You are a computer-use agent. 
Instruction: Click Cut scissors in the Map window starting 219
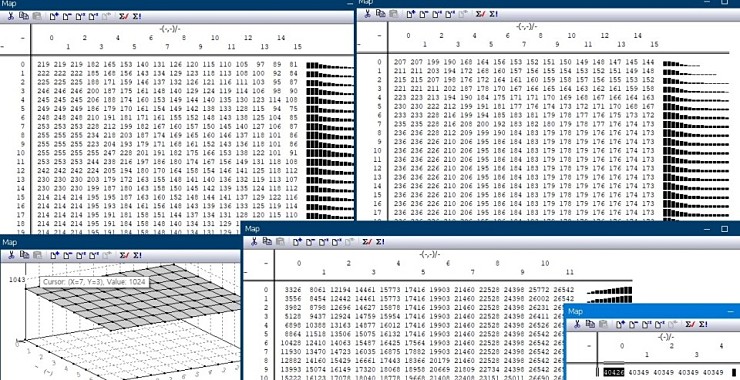[10, 17]
